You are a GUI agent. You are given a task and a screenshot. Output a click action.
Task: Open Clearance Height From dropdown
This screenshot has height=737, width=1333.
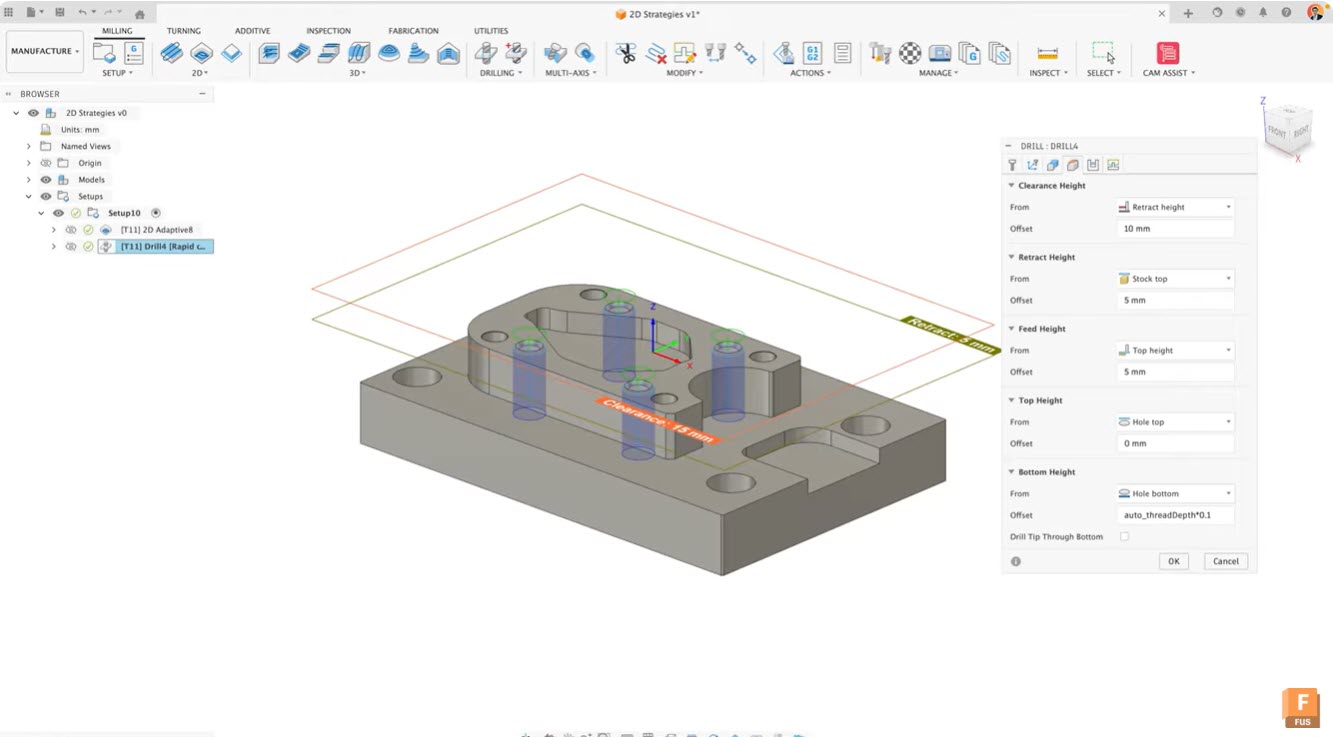[x=1175, y=207]
